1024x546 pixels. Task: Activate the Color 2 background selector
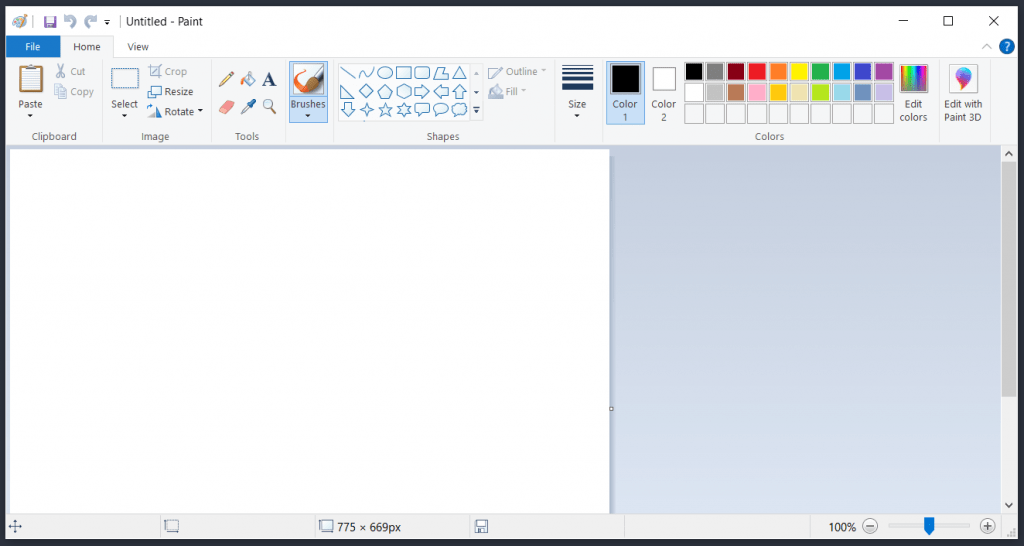point(664,92)
